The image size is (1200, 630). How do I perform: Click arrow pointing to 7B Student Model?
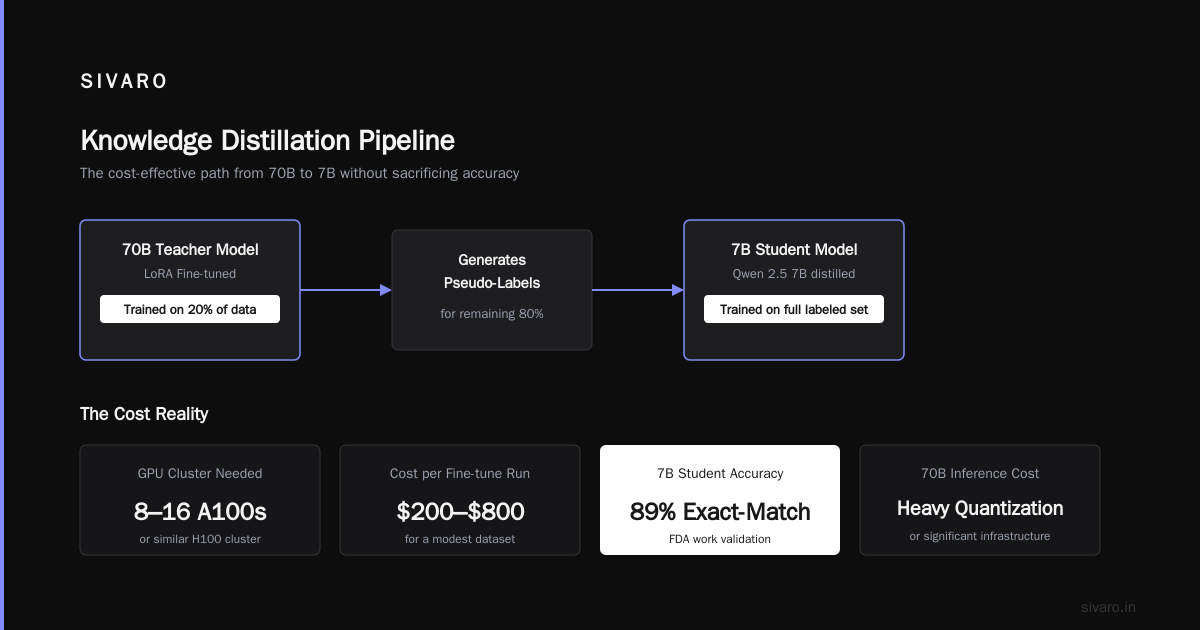(638, 290)
